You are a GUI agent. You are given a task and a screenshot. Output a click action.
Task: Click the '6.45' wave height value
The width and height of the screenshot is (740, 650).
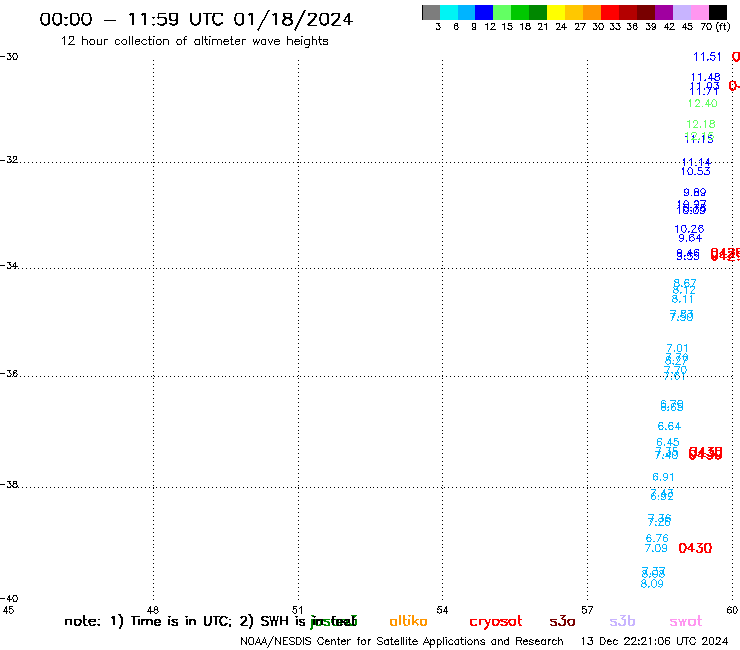click(x=668, y=442)
